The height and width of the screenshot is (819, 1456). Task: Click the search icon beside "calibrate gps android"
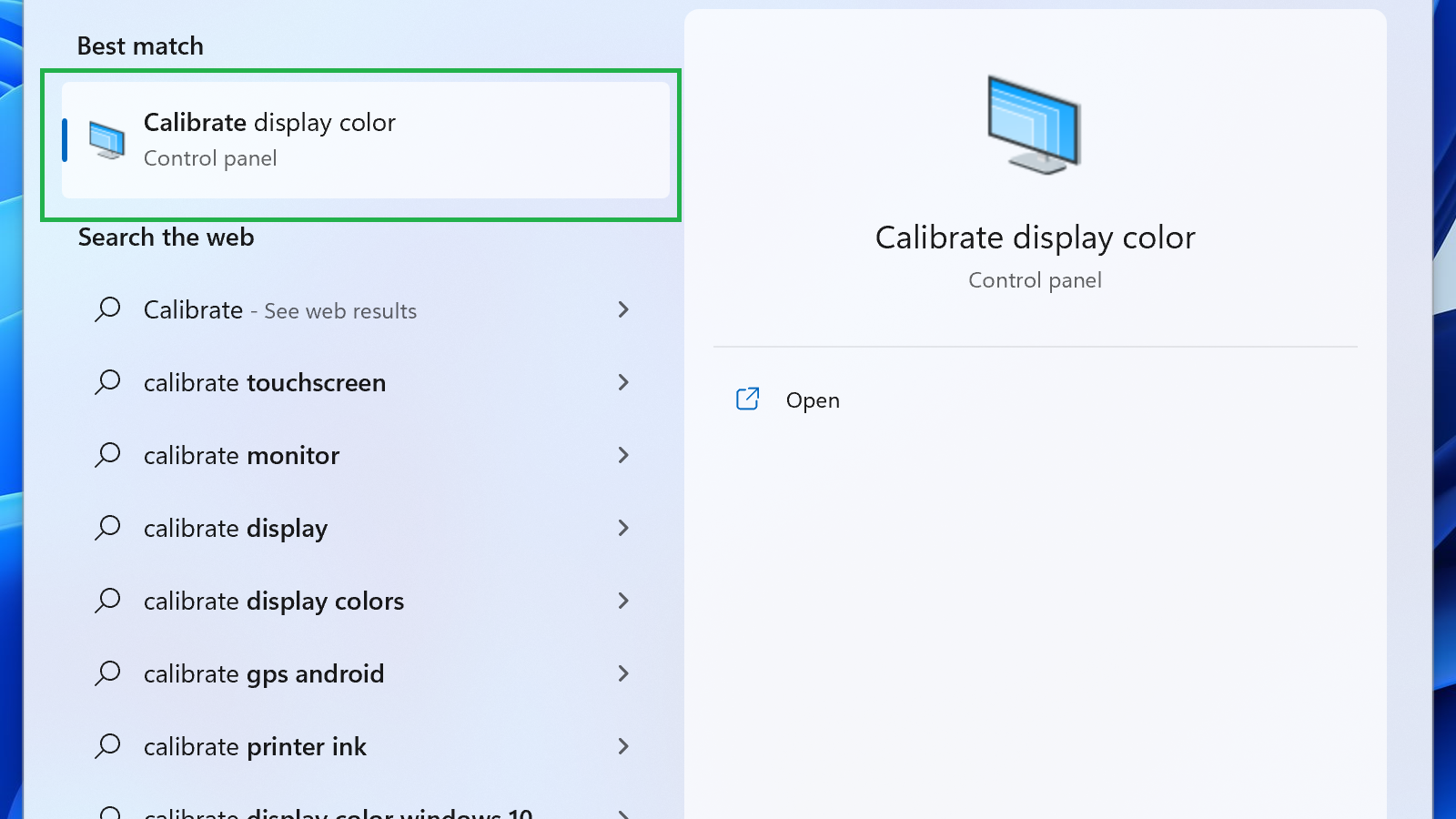click(x=107, y=673)
